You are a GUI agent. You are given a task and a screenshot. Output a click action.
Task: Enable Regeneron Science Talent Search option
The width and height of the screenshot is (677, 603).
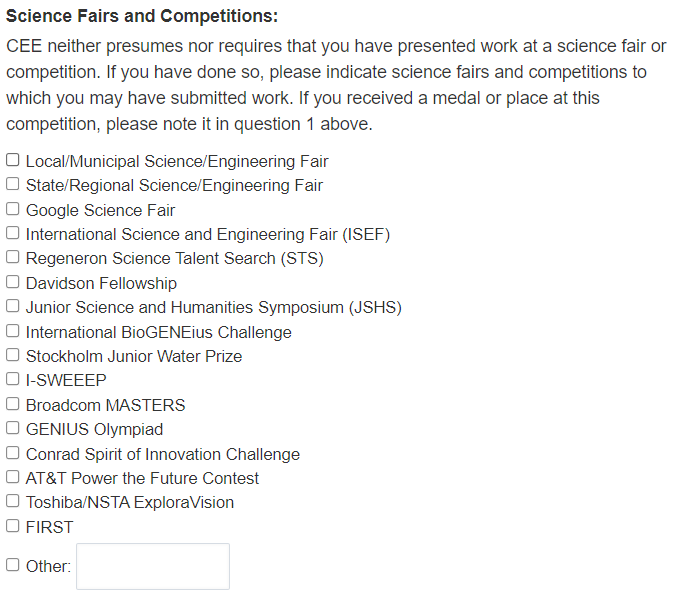point(13,257)
